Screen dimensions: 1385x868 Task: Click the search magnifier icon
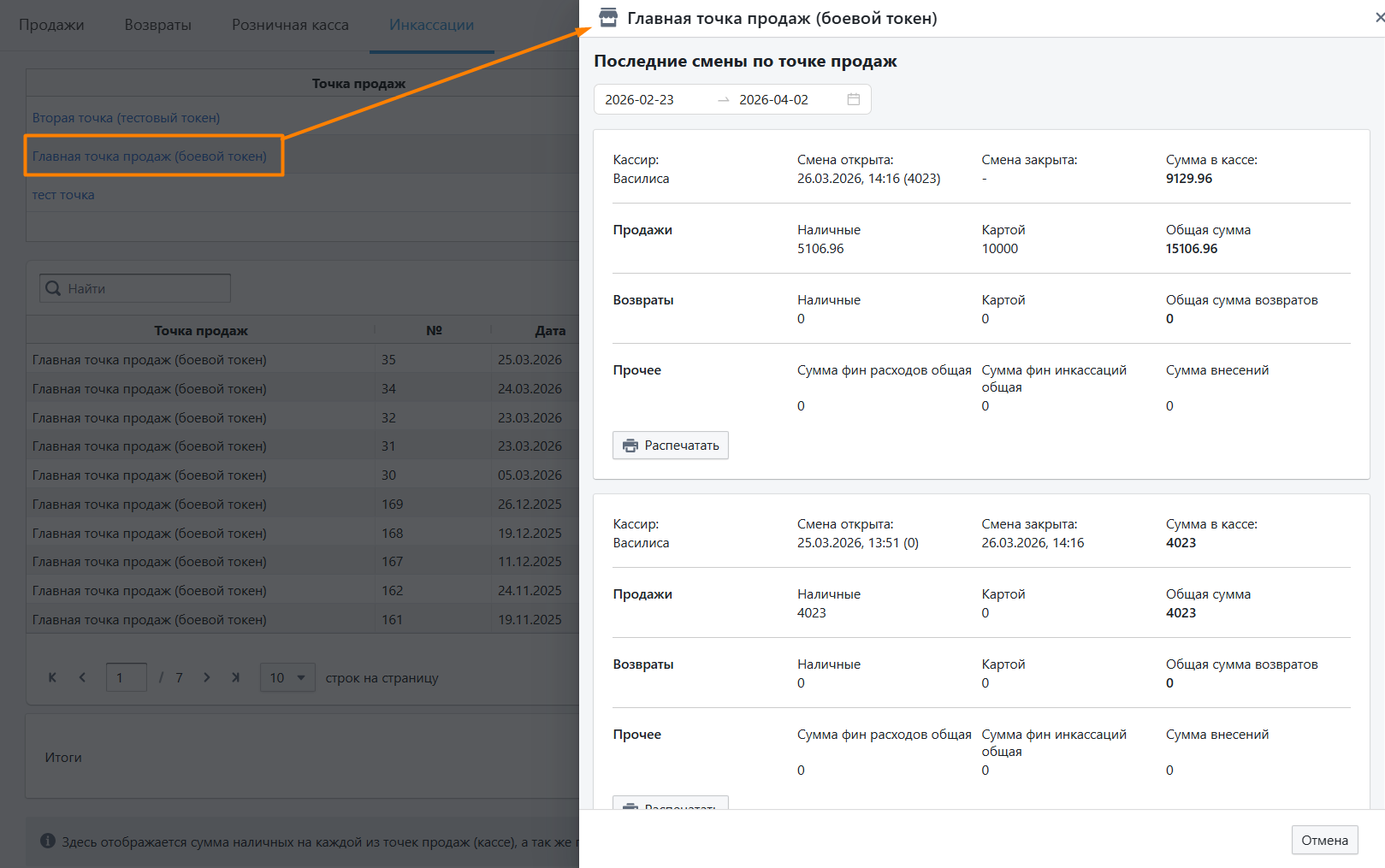(53, 288)
